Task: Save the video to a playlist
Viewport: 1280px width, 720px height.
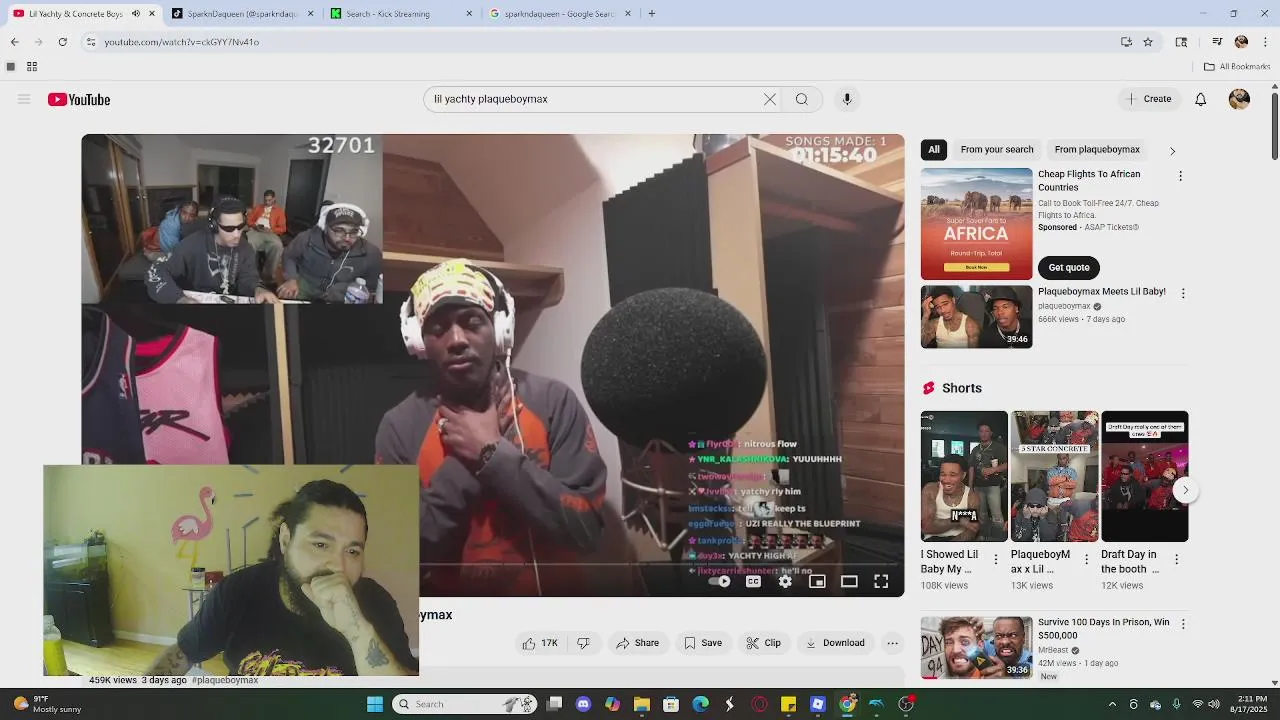Action: pos(703,643)
